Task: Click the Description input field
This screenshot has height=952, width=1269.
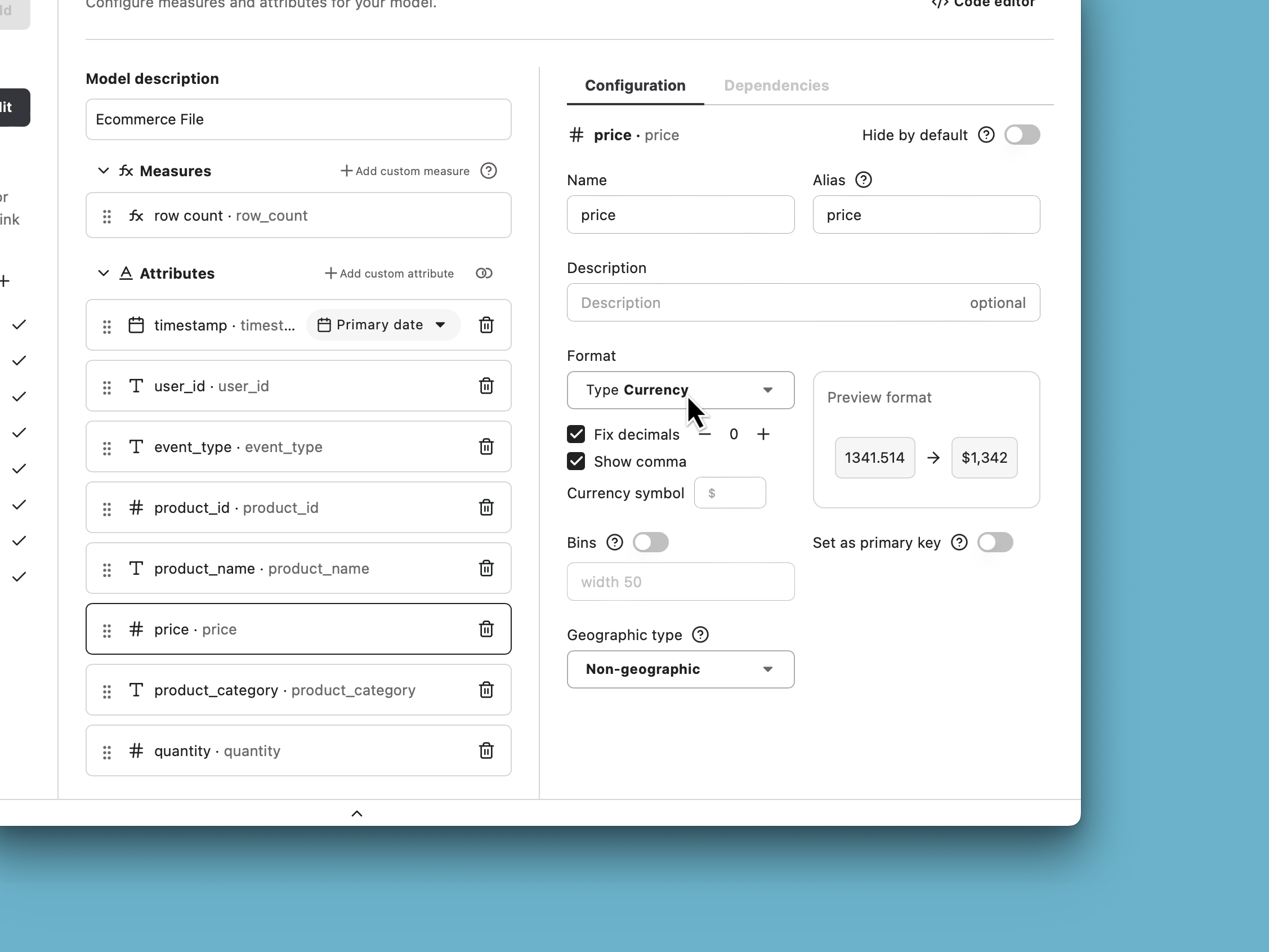Action: click(803, 302)
